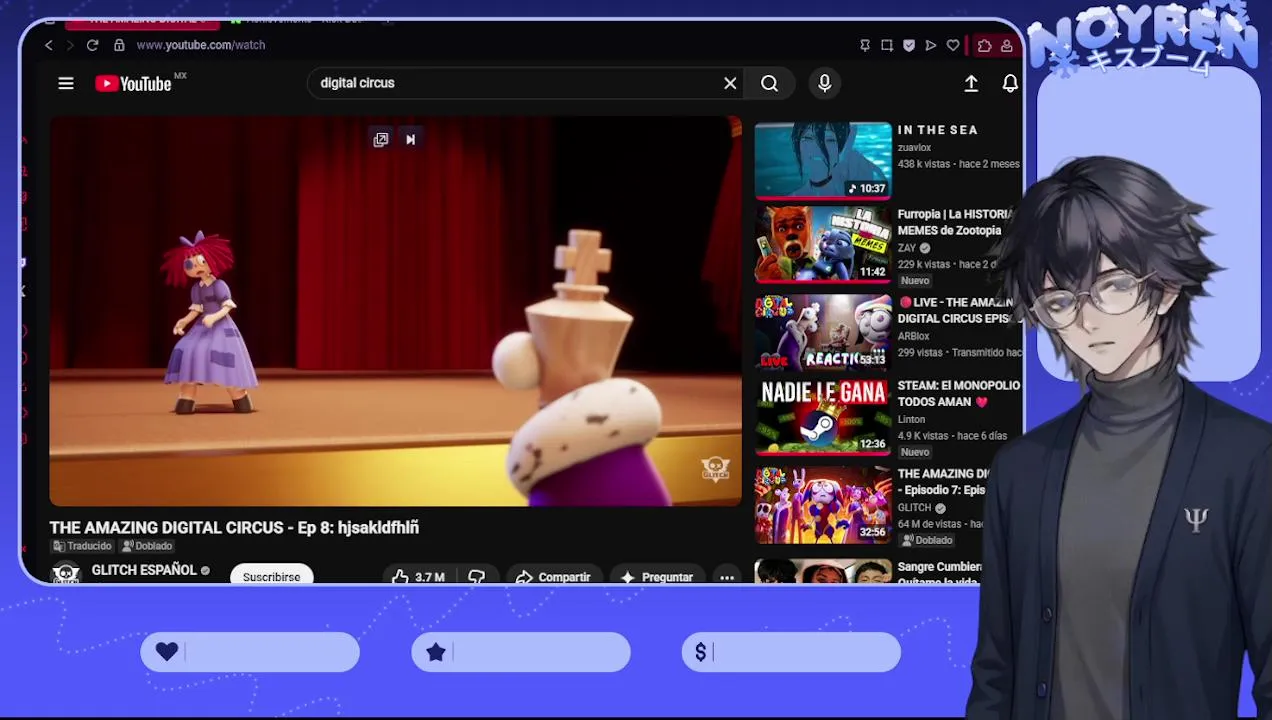Image resolution: width=1272 pixels, height=720 pixels.
Task: Reload the YouTube page
Action: coord(92,45)
